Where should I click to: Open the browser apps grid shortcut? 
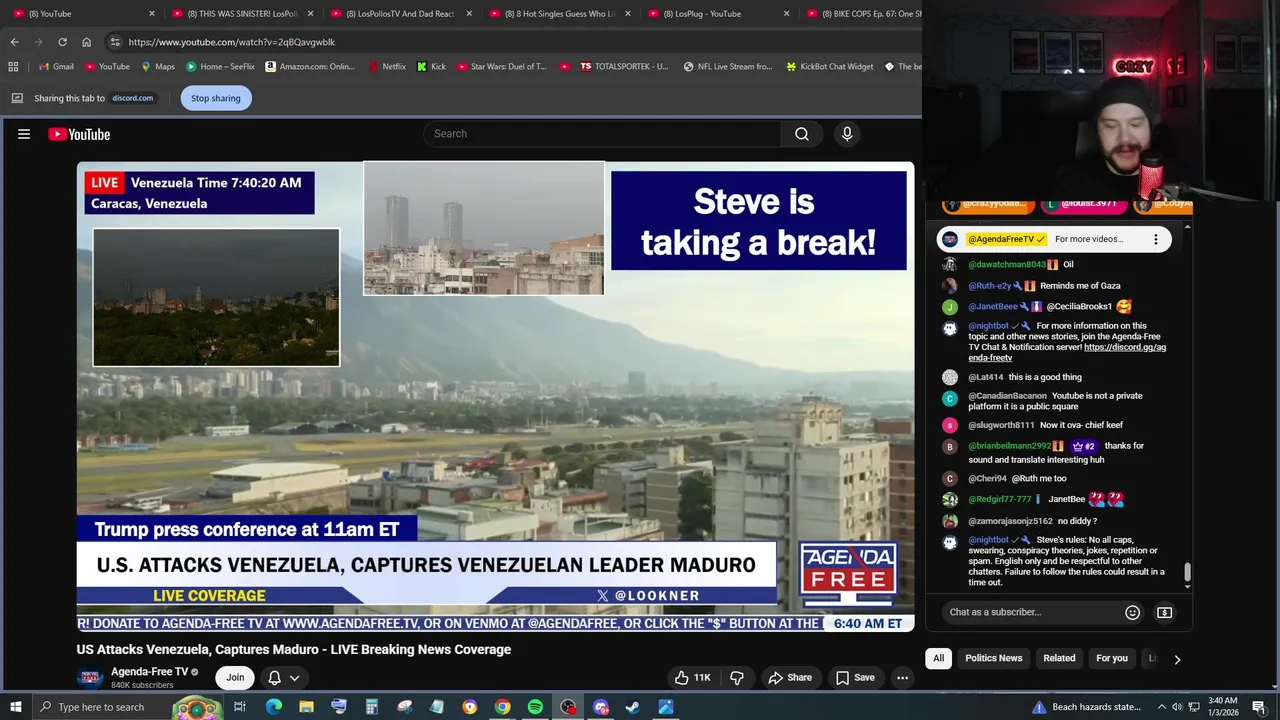pos(13,67)
